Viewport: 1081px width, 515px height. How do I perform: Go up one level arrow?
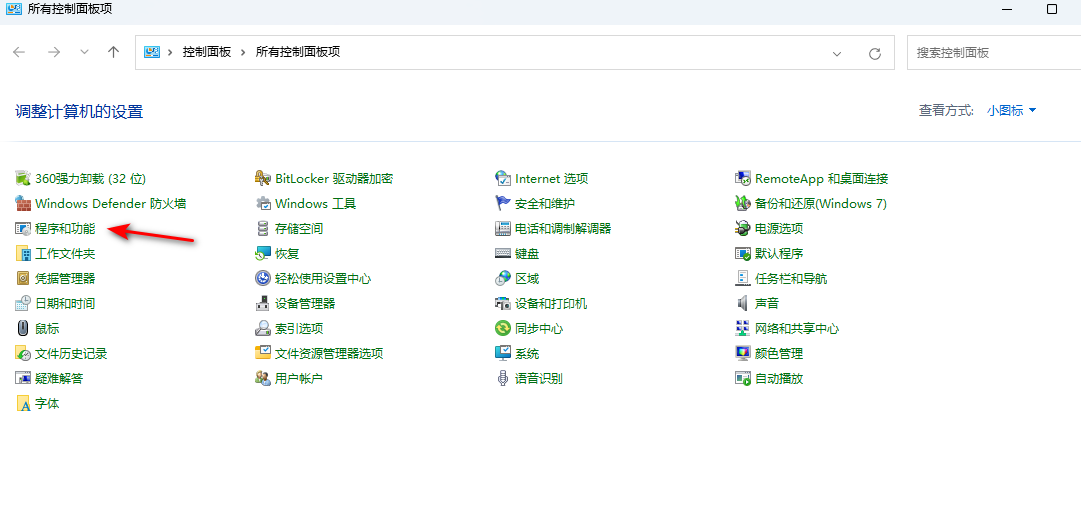(114, 52)
